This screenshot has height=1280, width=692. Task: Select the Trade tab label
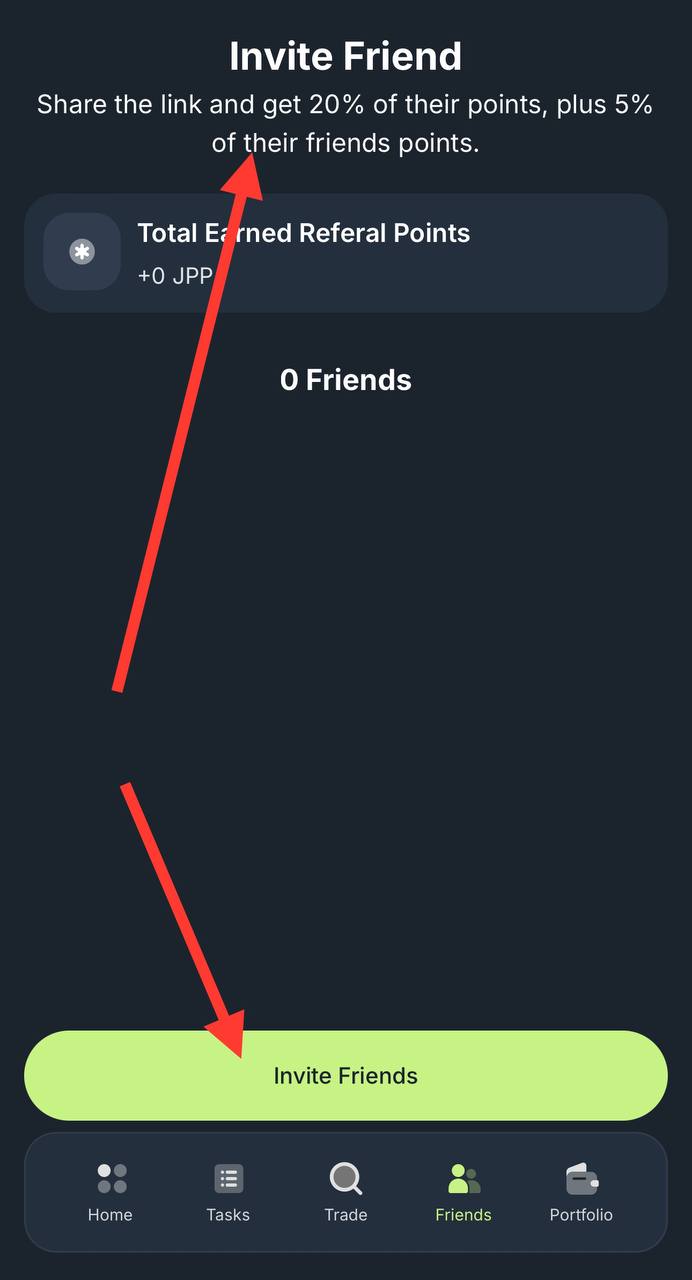coord(346,1215)
